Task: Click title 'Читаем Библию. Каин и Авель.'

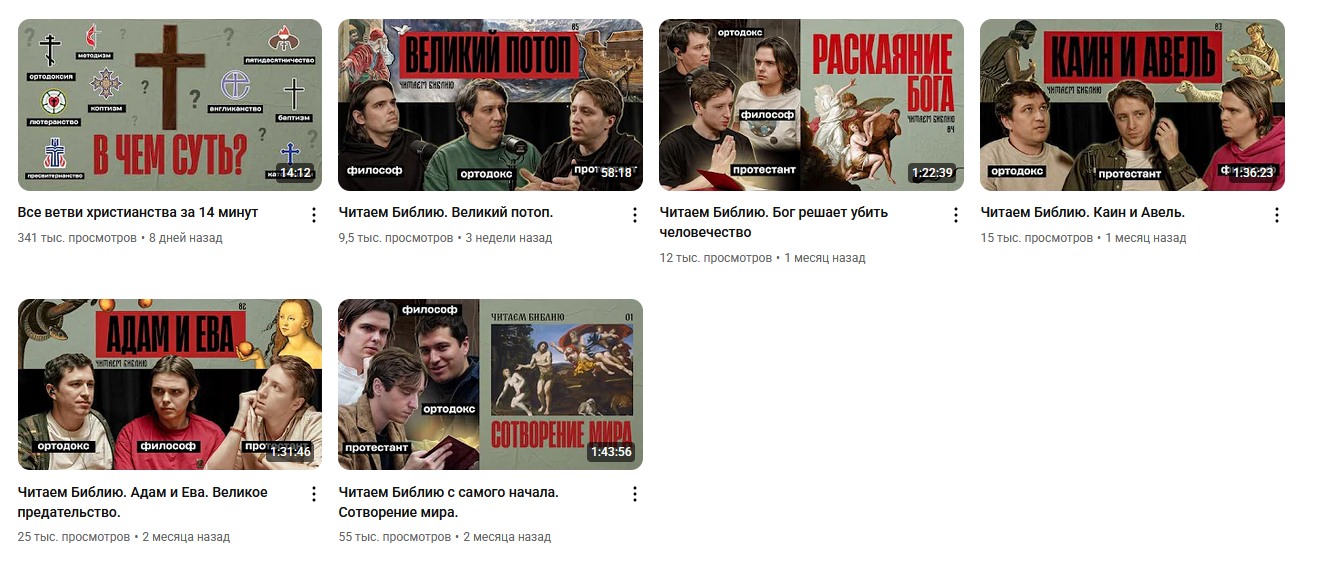Action: [1083, 212]
